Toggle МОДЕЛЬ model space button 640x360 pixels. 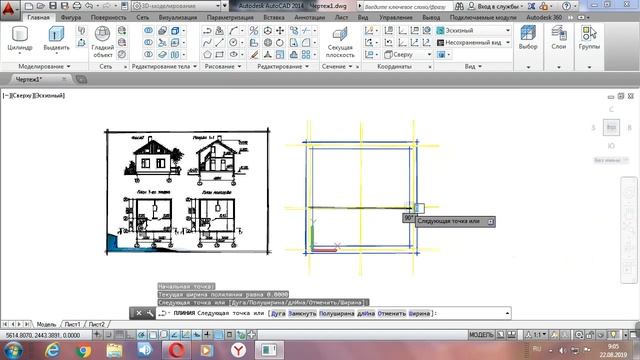pyautogui.click(x=481, y=335)
